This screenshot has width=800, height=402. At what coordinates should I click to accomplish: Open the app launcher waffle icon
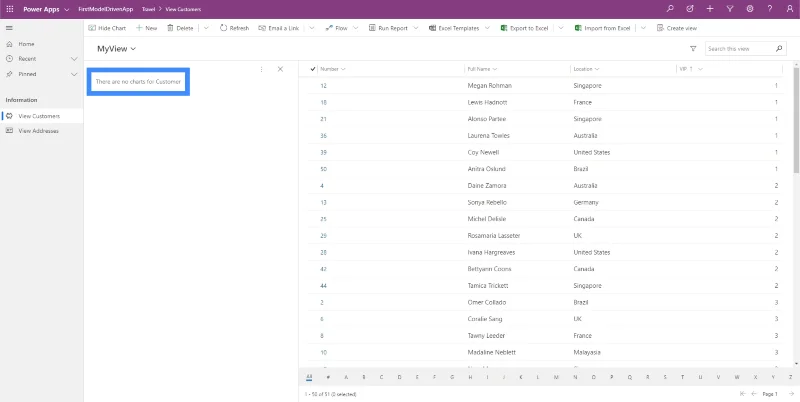[10, 9]
